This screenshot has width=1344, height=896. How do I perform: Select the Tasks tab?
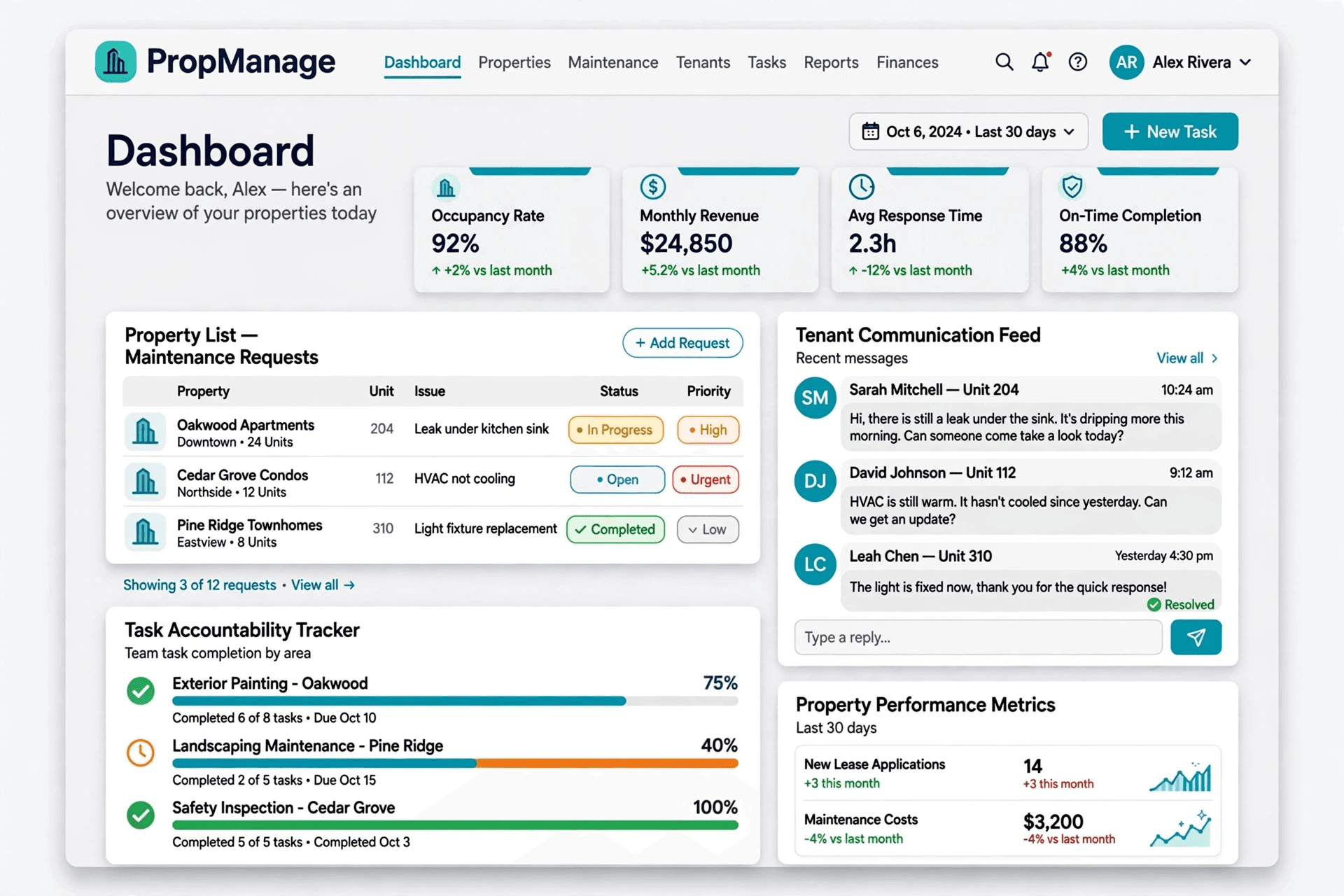point(766,62)
